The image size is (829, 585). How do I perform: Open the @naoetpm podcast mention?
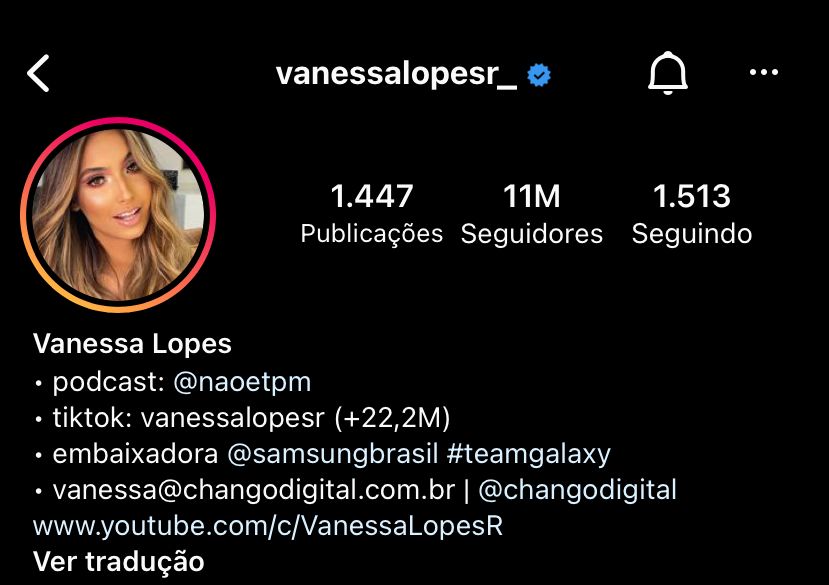click(x=242, y=382)
